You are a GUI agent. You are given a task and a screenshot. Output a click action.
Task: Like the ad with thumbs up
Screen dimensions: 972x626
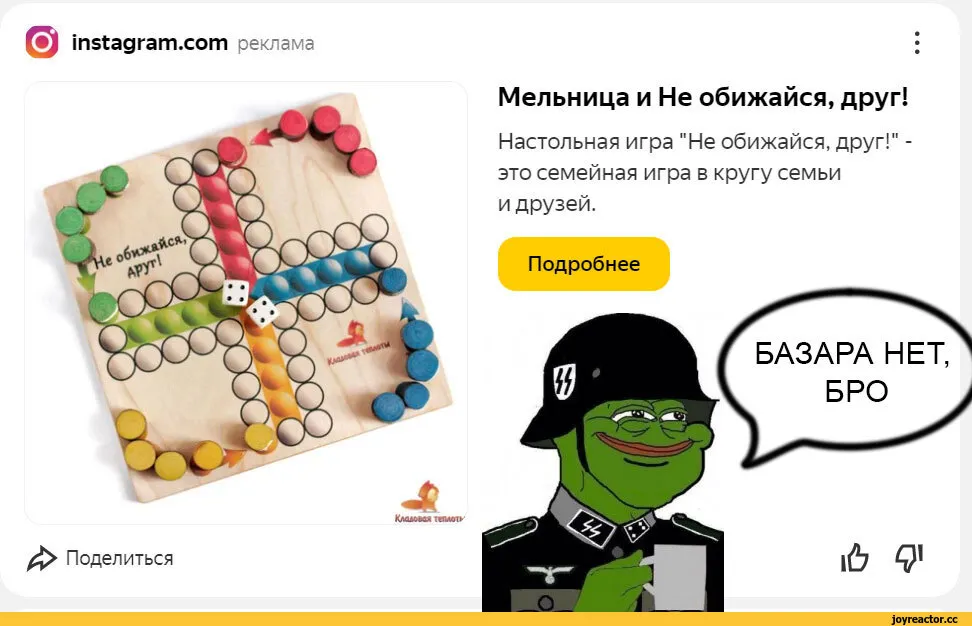855,557
